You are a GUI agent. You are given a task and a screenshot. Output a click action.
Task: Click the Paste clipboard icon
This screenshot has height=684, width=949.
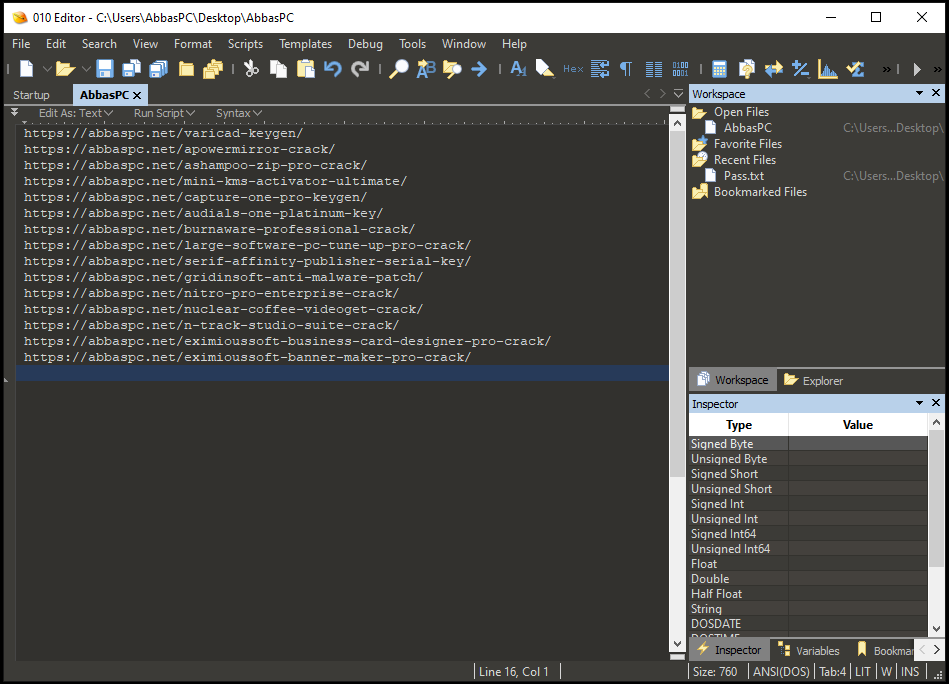click(306, 69)
